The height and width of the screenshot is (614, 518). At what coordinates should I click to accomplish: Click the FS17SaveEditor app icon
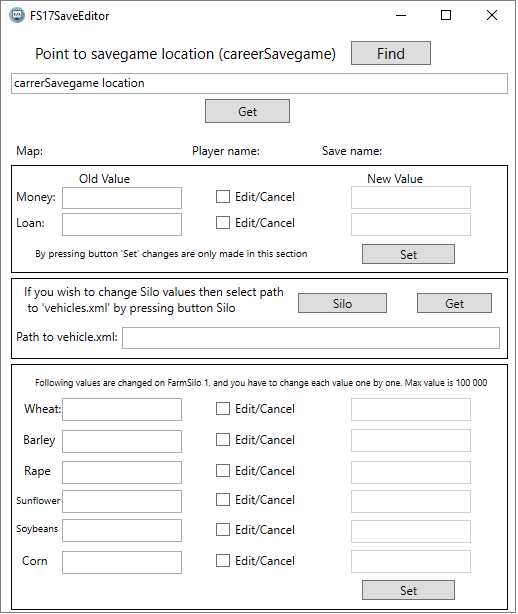pos(16,15)
